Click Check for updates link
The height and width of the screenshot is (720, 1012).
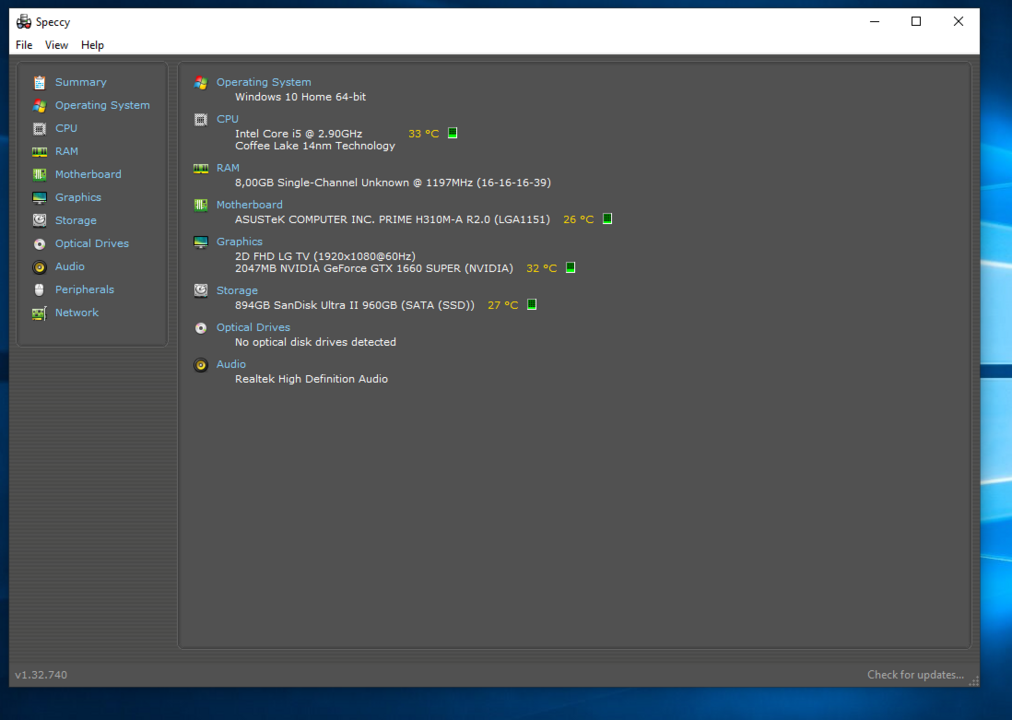pyautogui.click(x=915, y=675)
